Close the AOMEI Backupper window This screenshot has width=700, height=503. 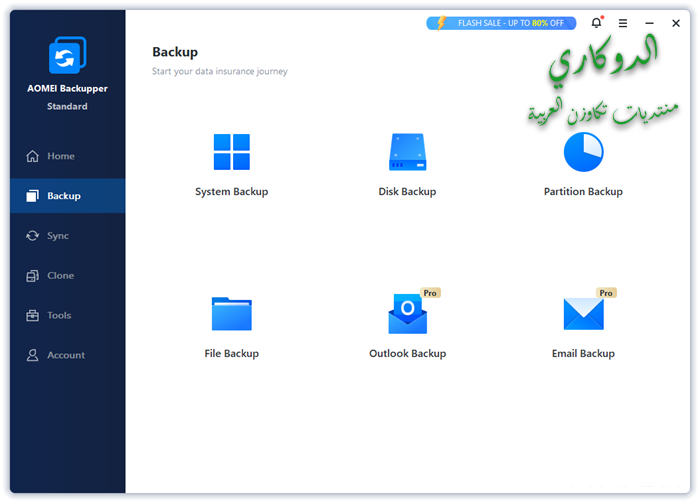(x=676, y=23)
